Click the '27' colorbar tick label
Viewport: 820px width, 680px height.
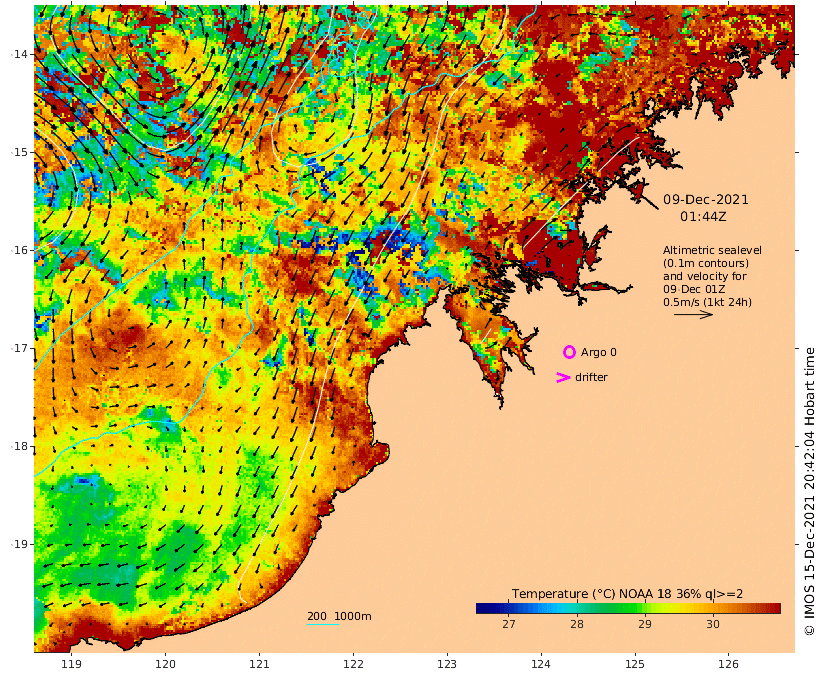tap(509, 624)
